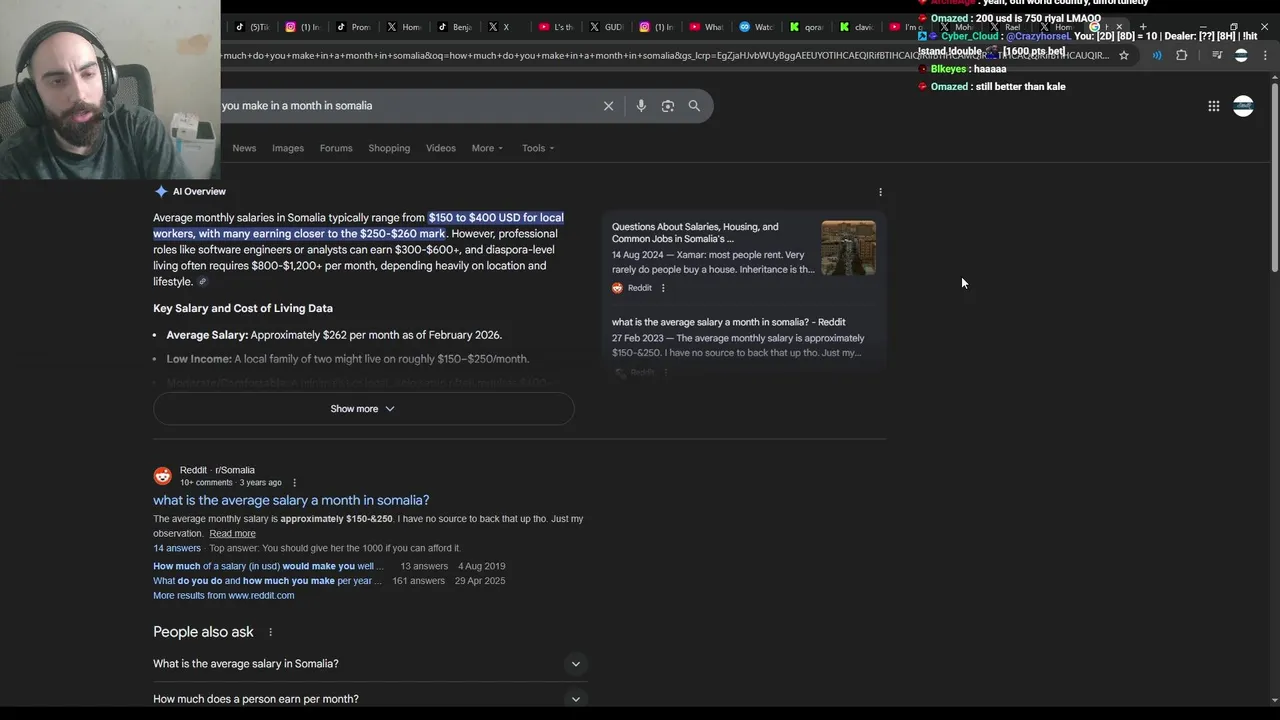Switch to the 'Prom' TikTok tab
This screenshot has width=1280, height=720.
point(354,27)
